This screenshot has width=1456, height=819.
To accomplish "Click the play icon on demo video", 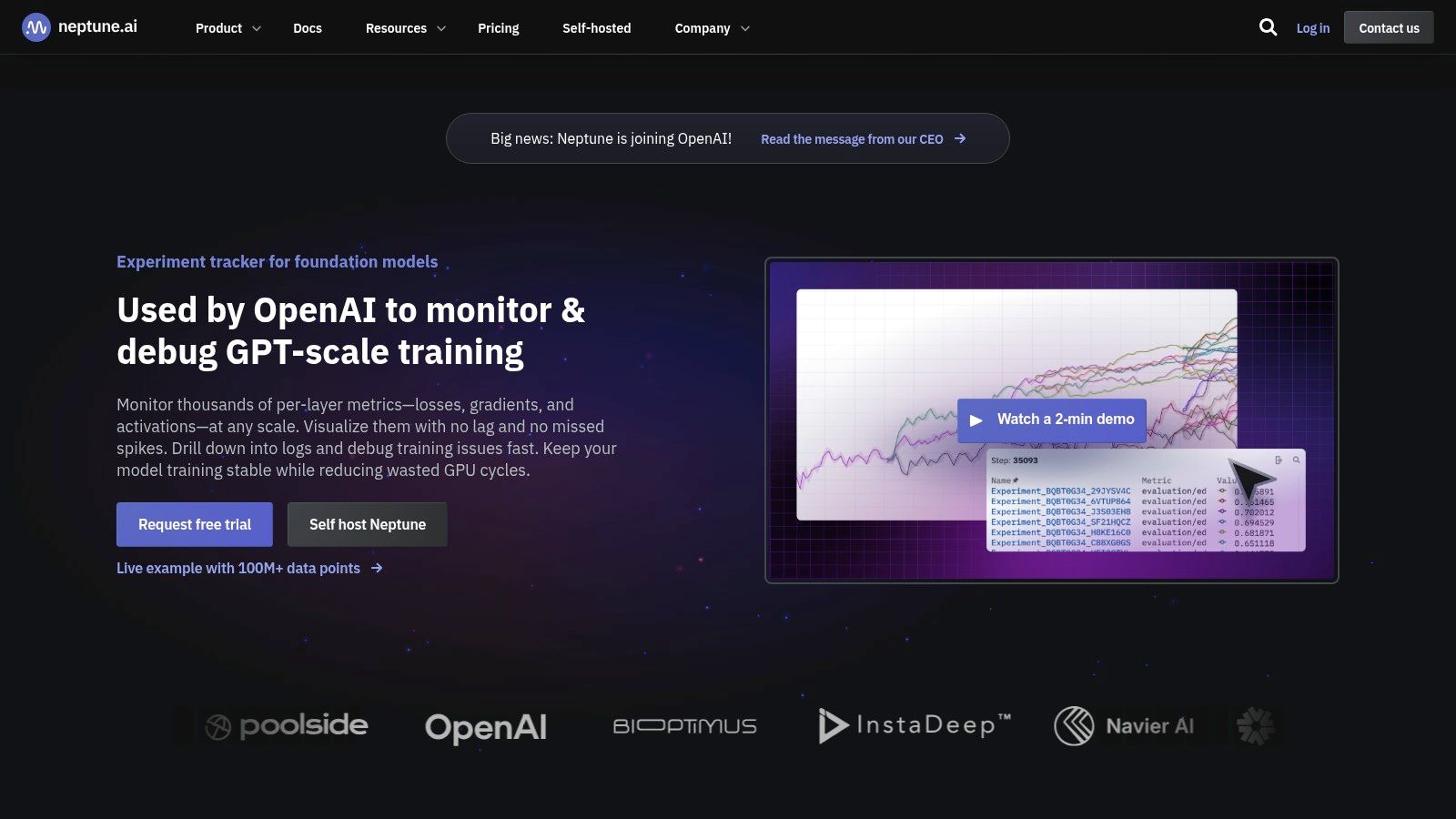I will [x=976, y=420].
